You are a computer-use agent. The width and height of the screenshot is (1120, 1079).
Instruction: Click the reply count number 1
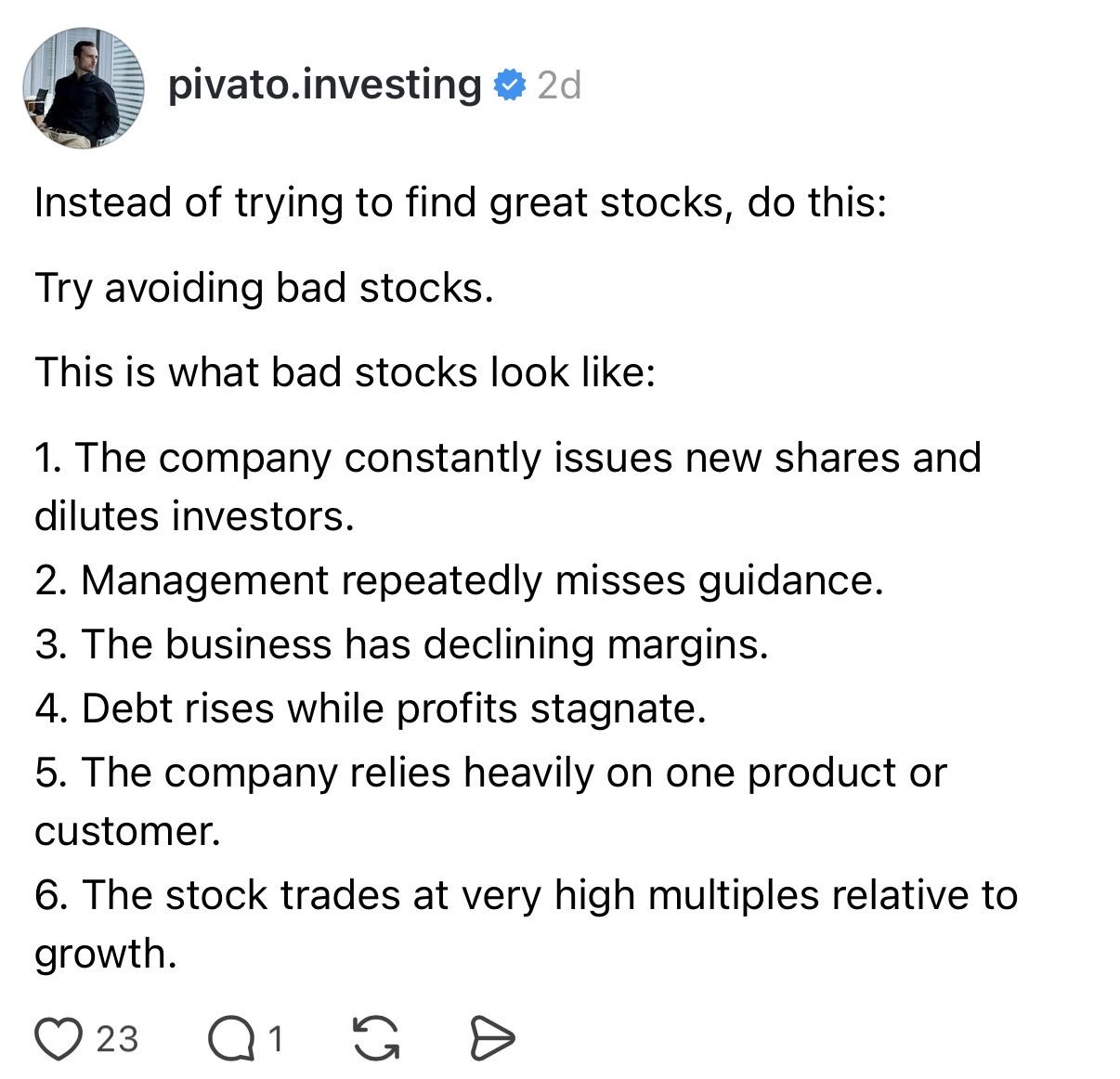click(275, 1038)
